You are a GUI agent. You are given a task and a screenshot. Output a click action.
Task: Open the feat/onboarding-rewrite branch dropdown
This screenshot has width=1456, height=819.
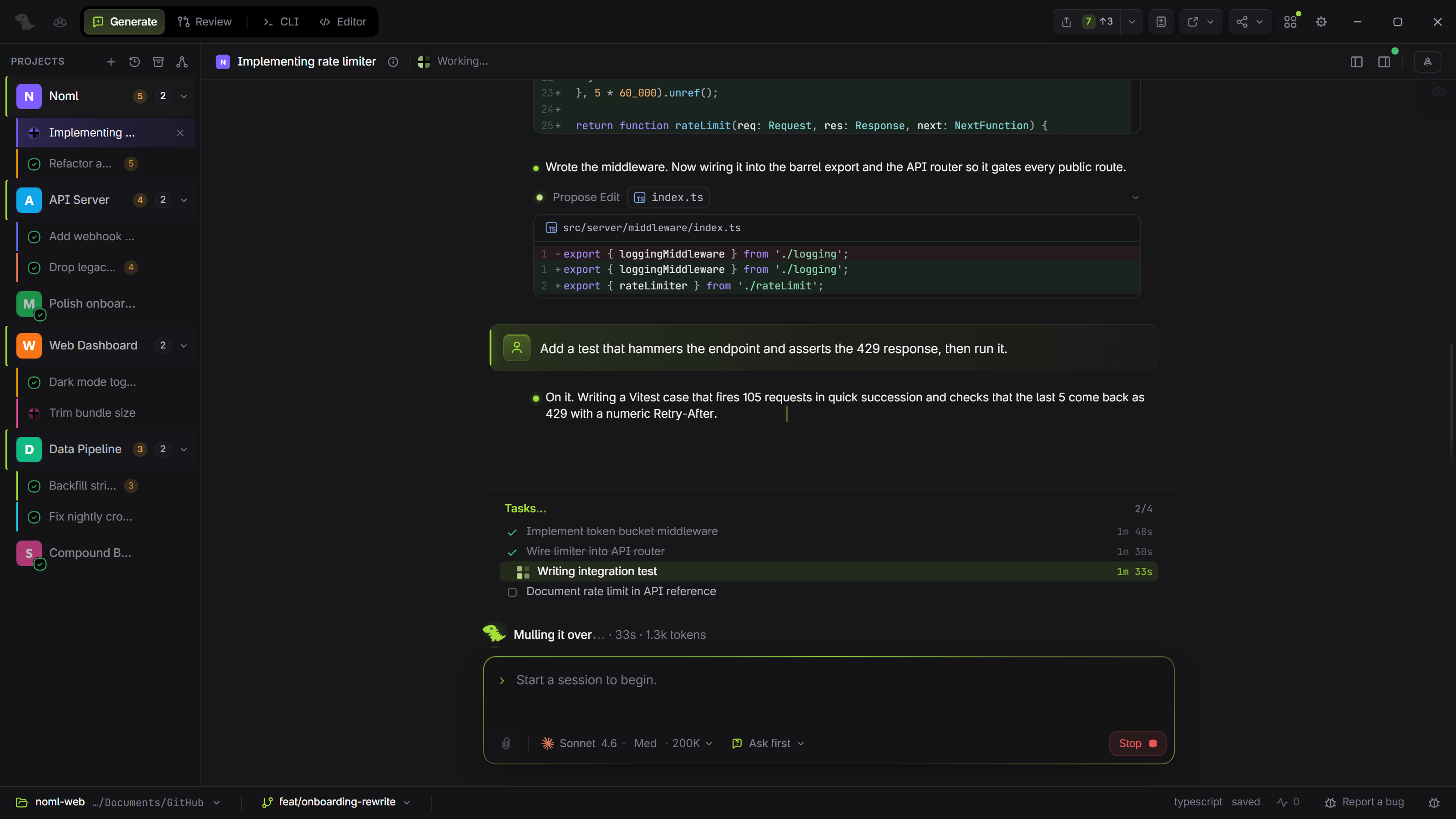point(336,802)
